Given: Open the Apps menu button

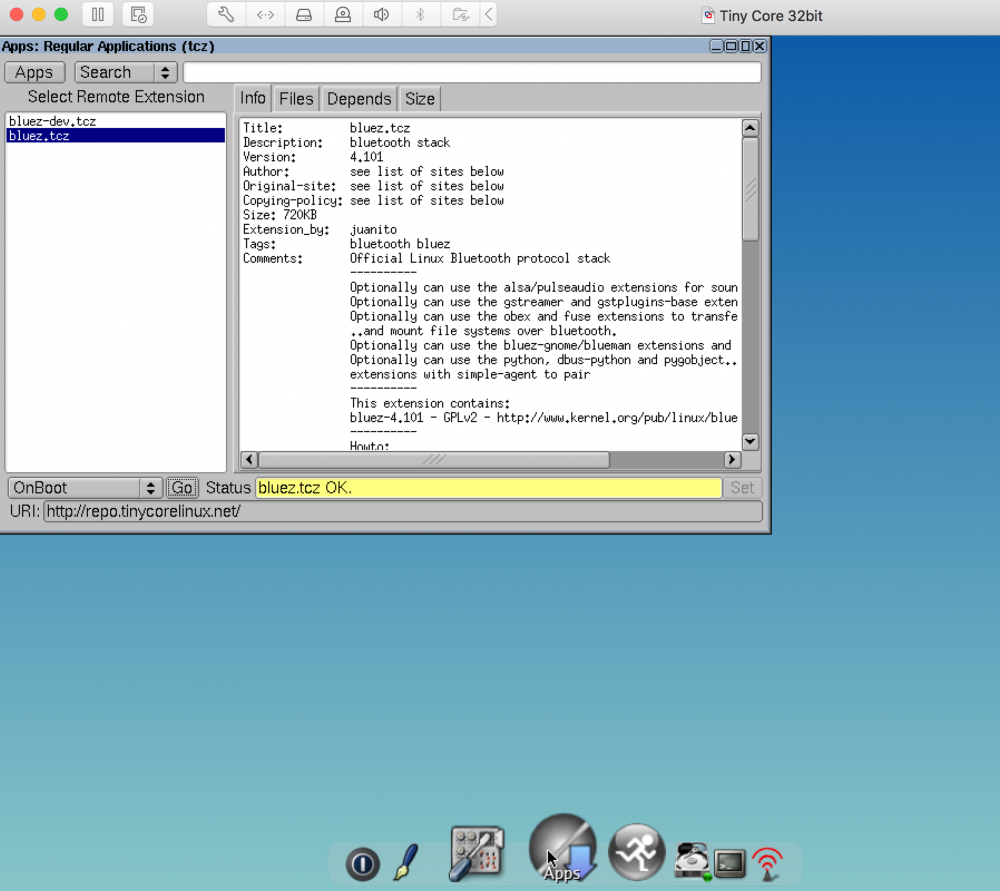Looking at the screenshot, I should (34, 73).
